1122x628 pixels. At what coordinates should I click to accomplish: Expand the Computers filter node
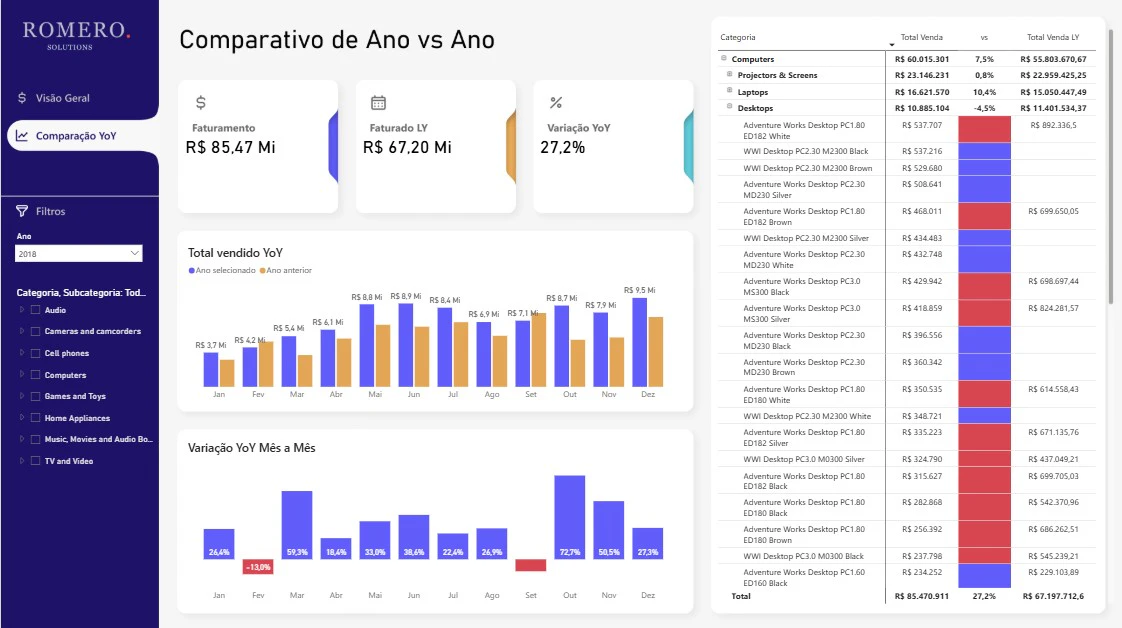click(x=21, y=375)
